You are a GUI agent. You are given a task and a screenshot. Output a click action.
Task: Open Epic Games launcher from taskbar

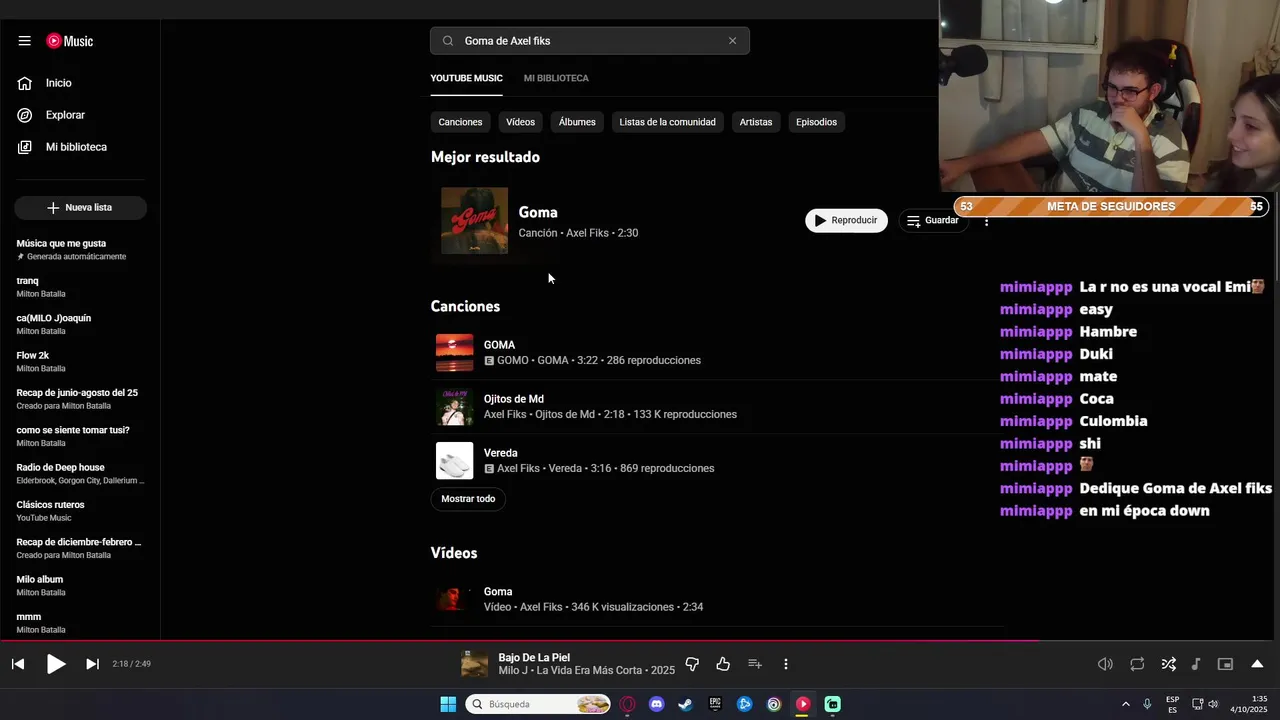(715, 704)
